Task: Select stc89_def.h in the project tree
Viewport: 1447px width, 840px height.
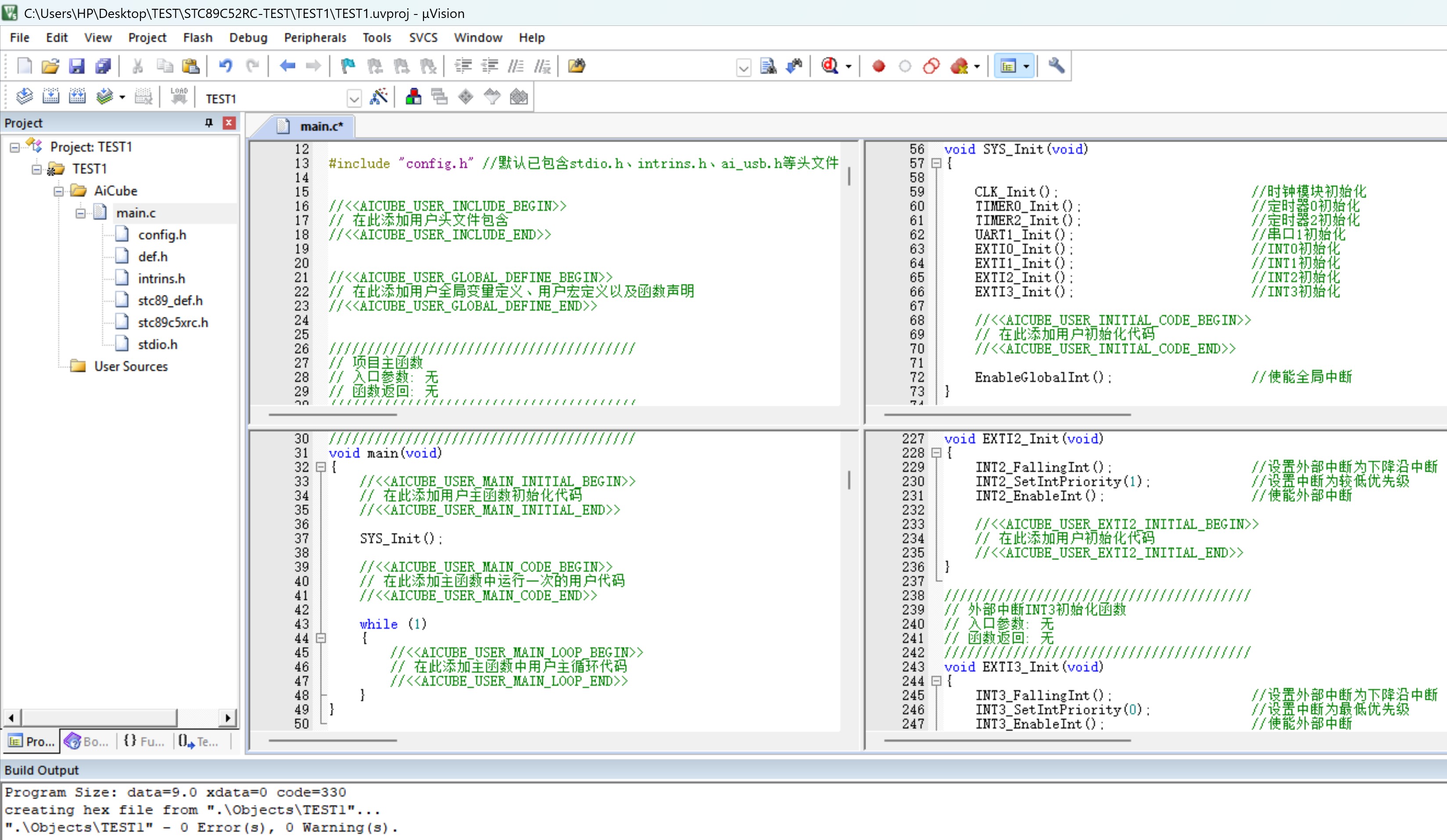Action: [x=170, y=301]
